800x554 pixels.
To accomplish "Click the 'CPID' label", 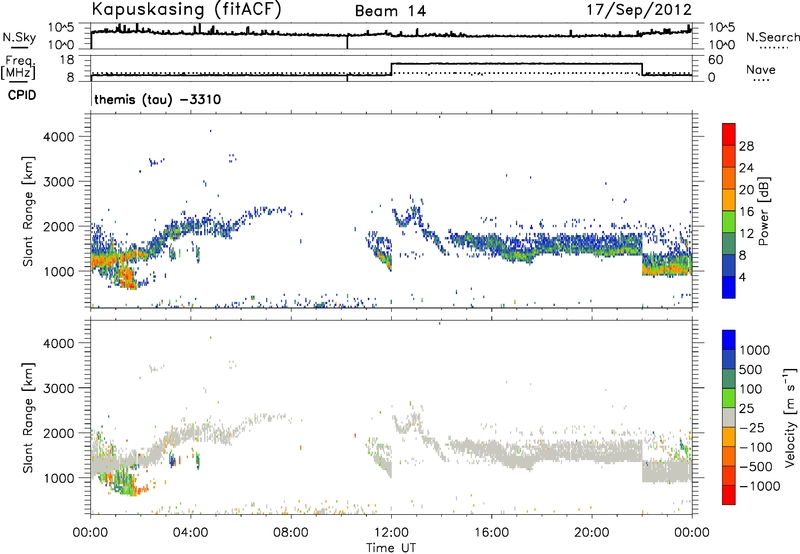I will (22, 95).
